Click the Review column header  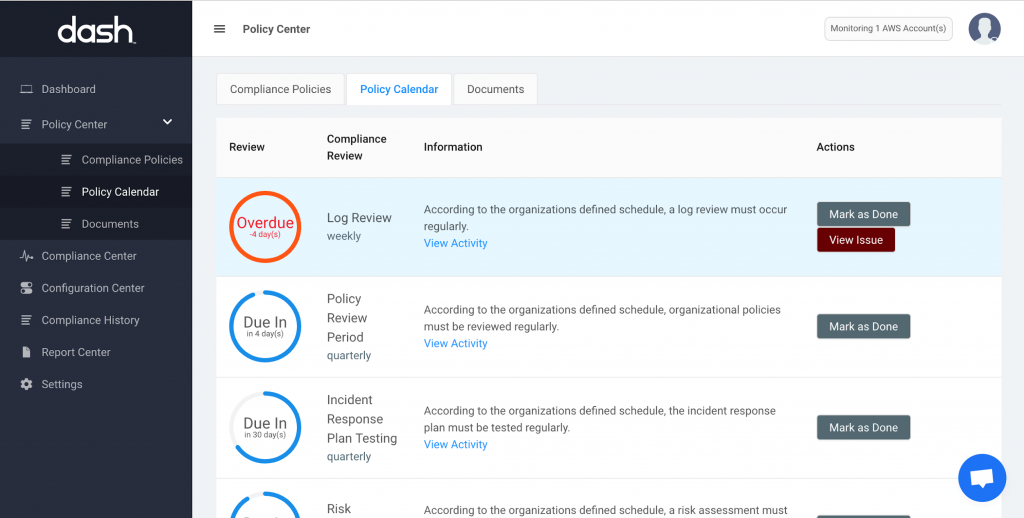click(x=247, y=147)
